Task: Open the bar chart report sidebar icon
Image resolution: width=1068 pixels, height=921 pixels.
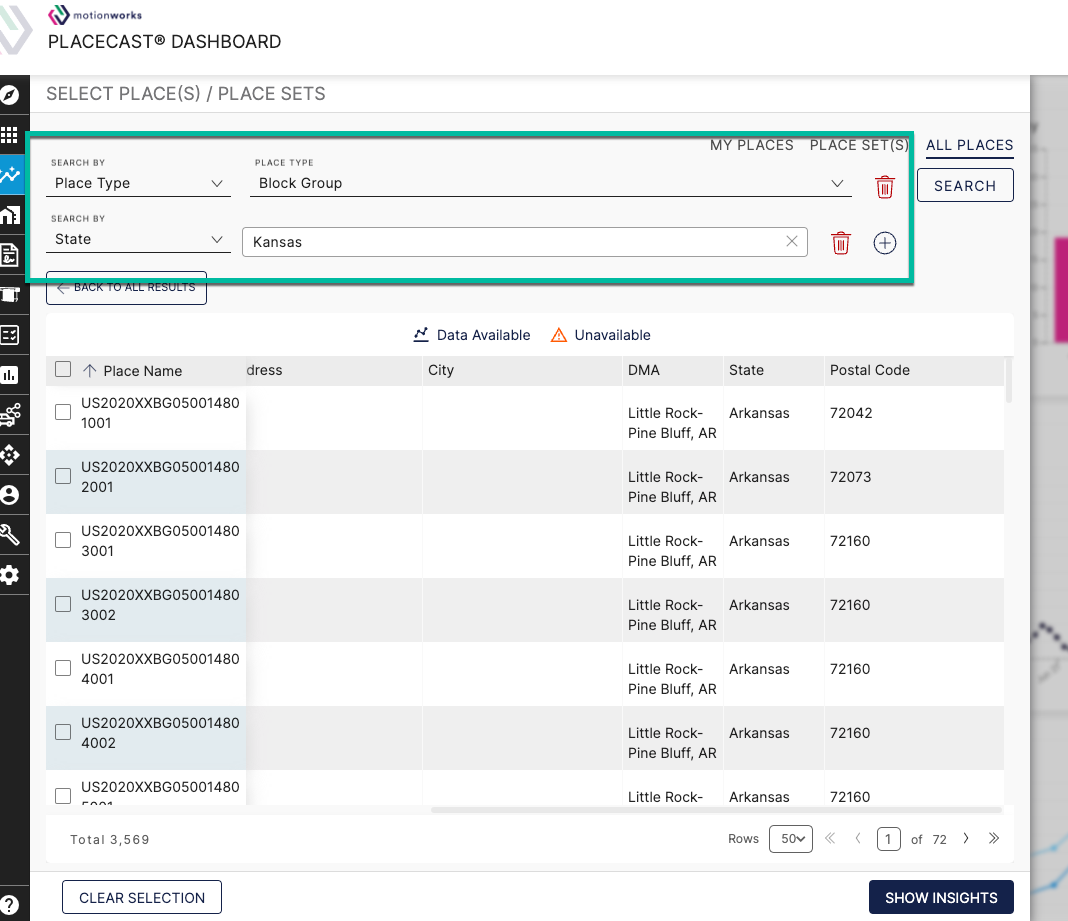Action: tap(10, 375)
